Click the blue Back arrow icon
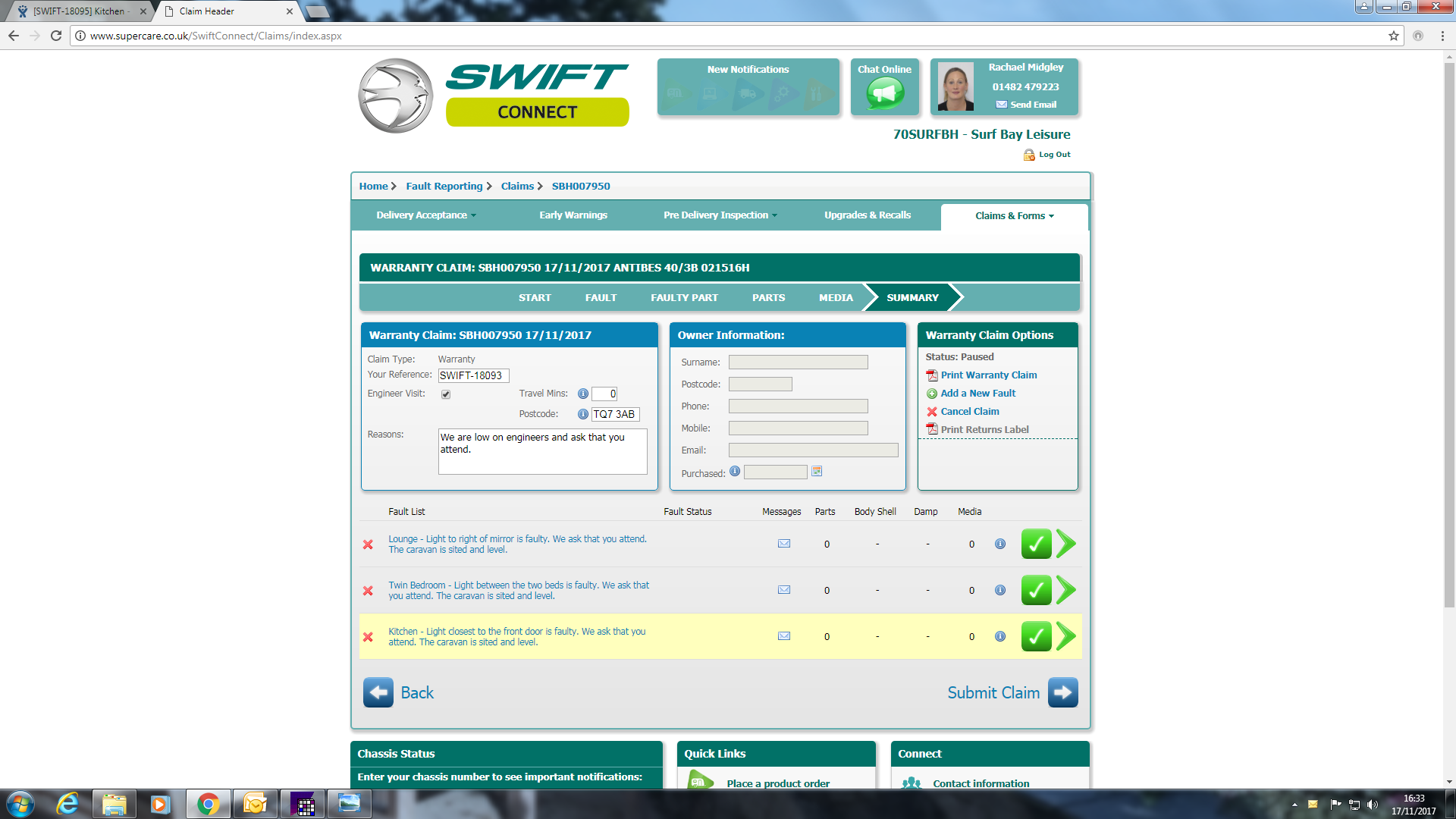This screenshot has height=819, width=1456. [x=378, y=692]
